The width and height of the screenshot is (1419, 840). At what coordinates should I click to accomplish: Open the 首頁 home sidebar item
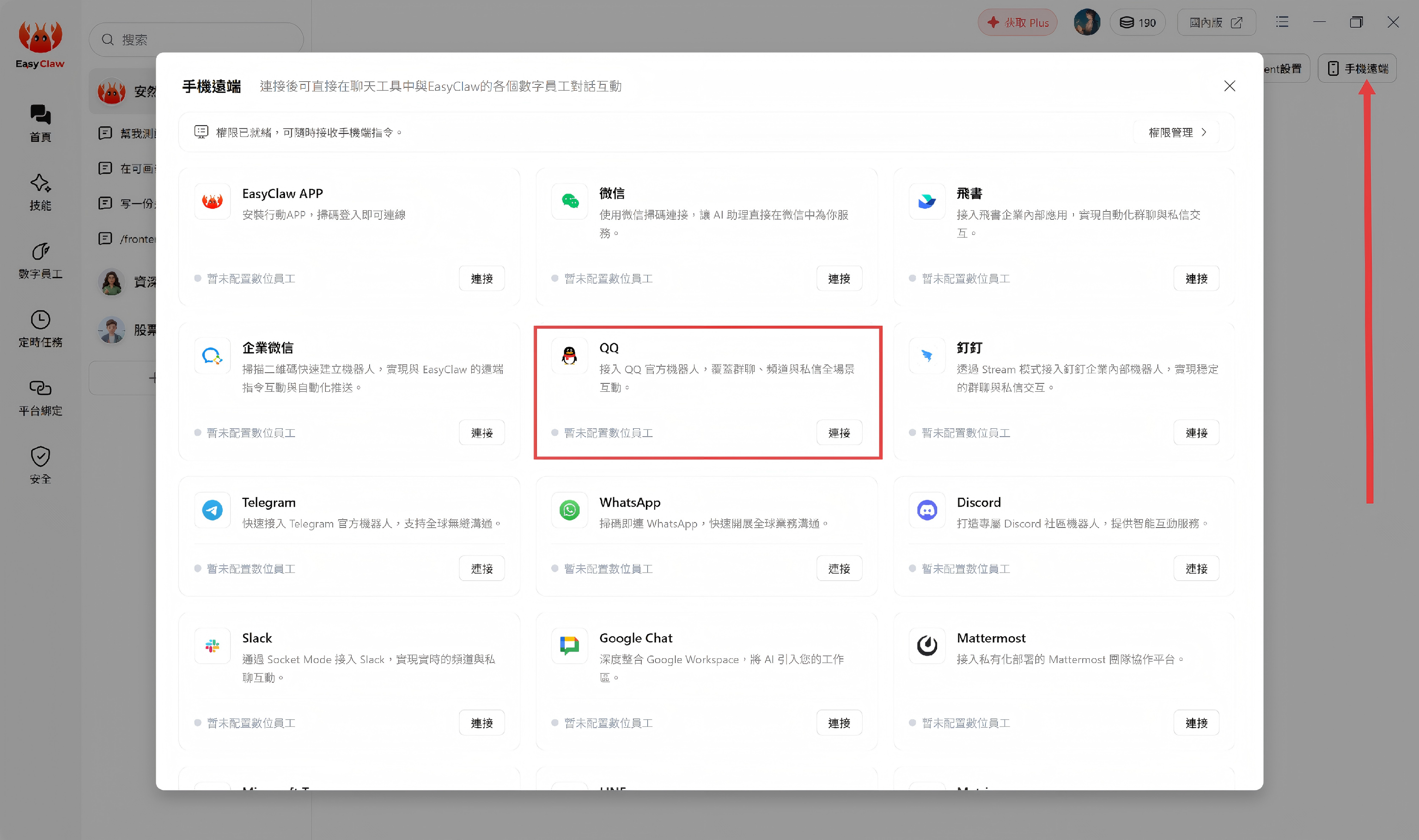(x=40, y=123)
